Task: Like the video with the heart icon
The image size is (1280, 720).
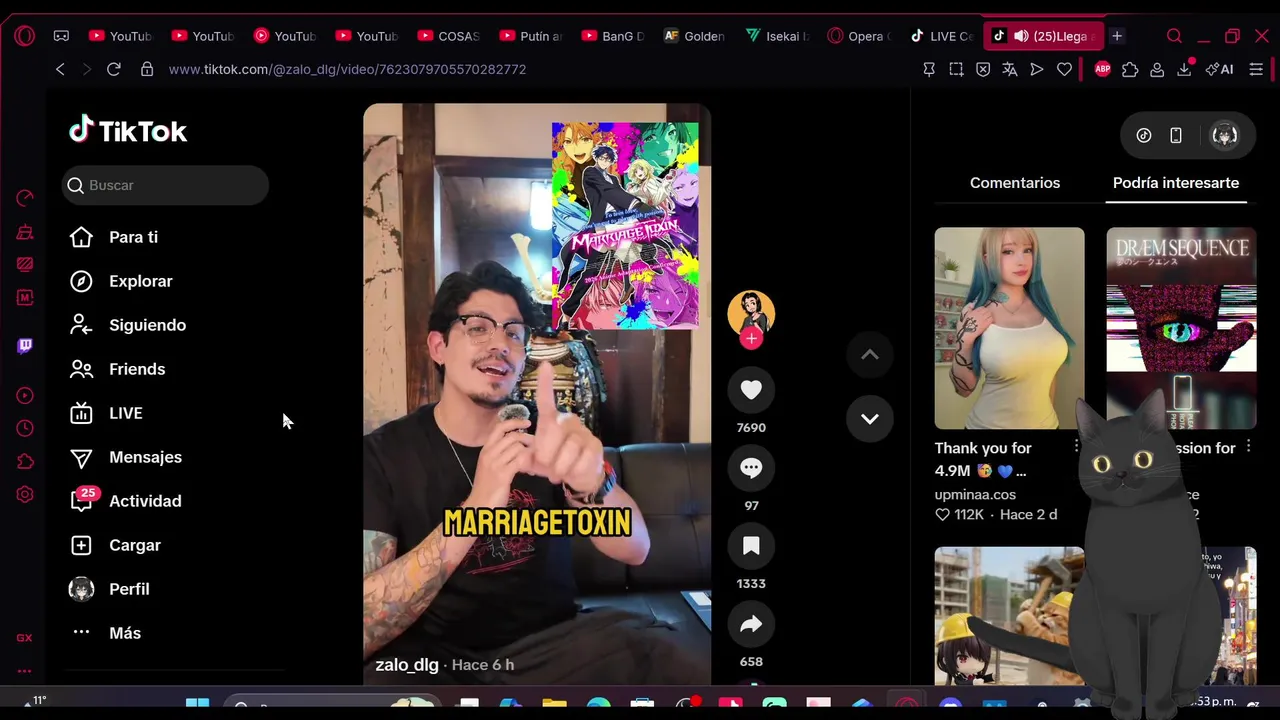Action: coord(751,390)
